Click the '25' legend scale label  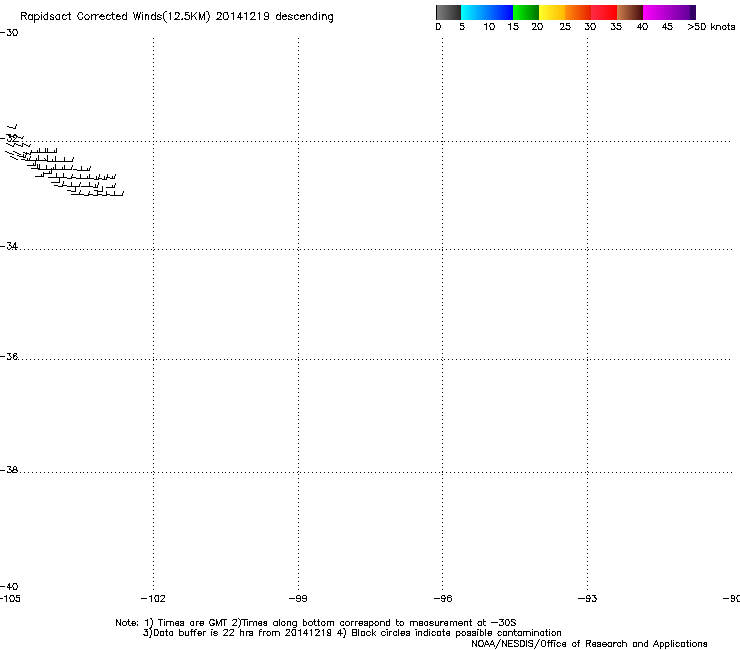pyautogui.click(x=565, y=27)
